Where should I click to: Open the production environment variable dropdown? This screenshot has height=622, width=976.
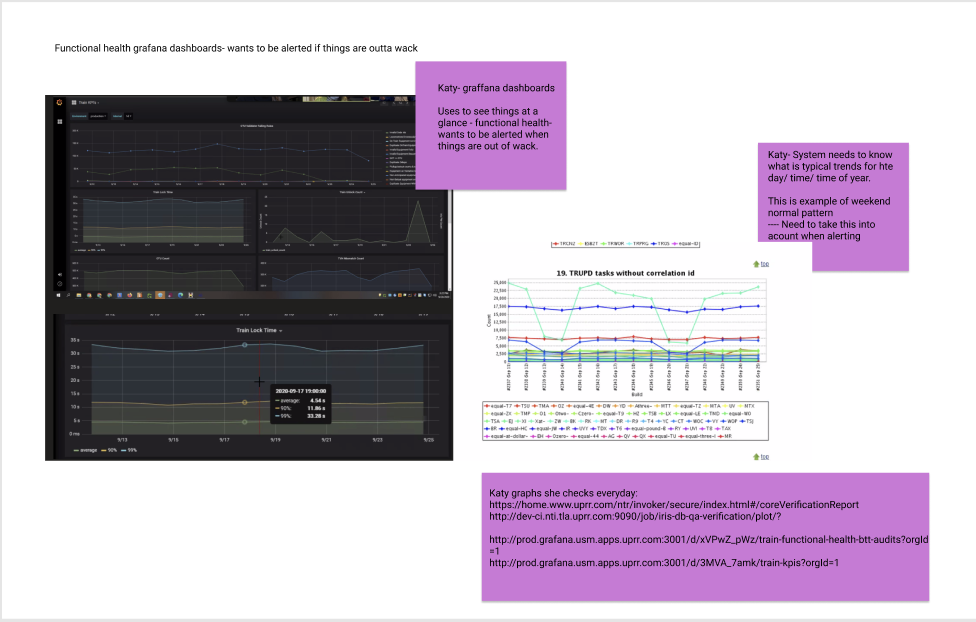98,116
